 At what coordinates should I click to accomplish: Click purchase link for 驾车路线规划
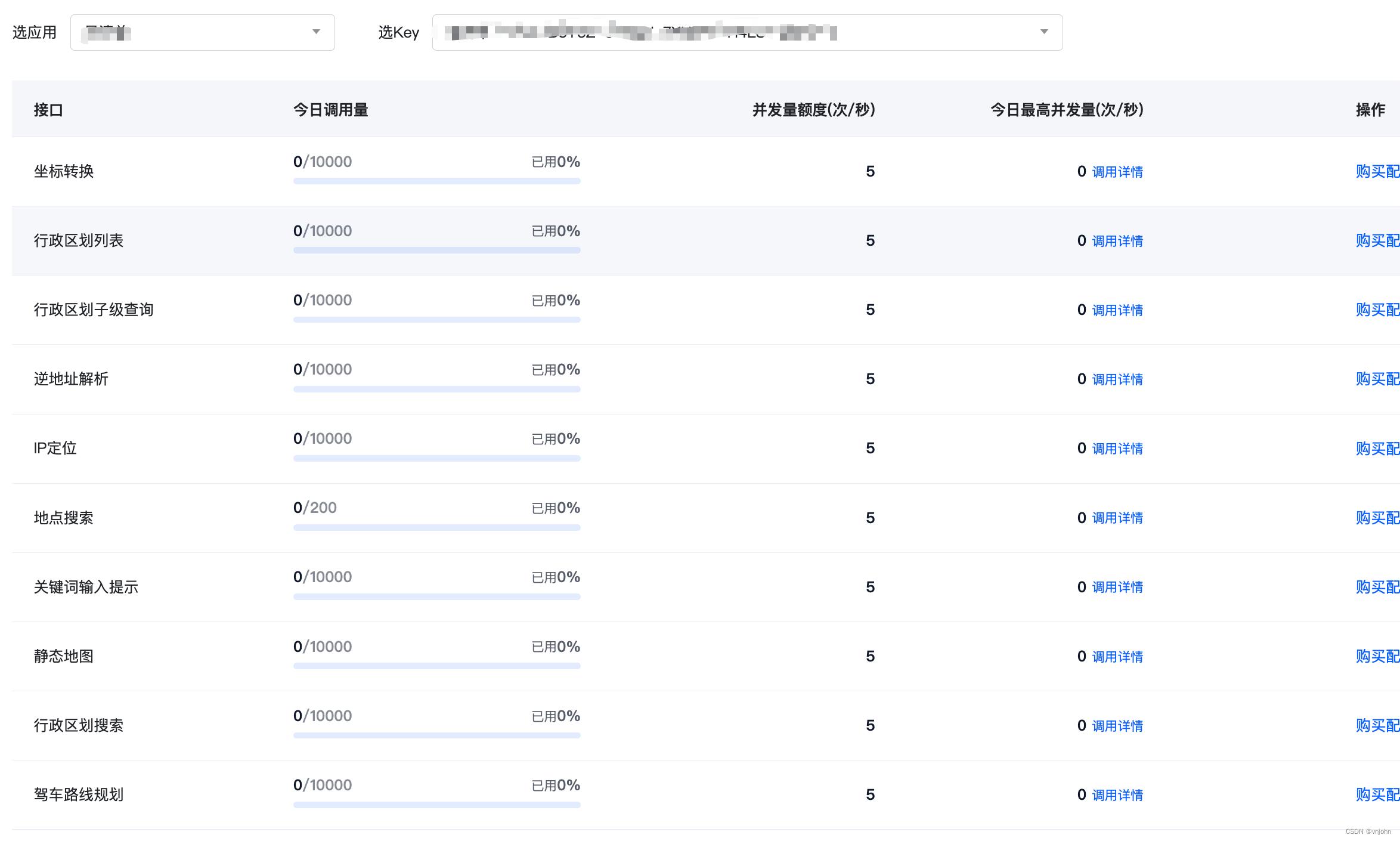tap(1377, 794)
